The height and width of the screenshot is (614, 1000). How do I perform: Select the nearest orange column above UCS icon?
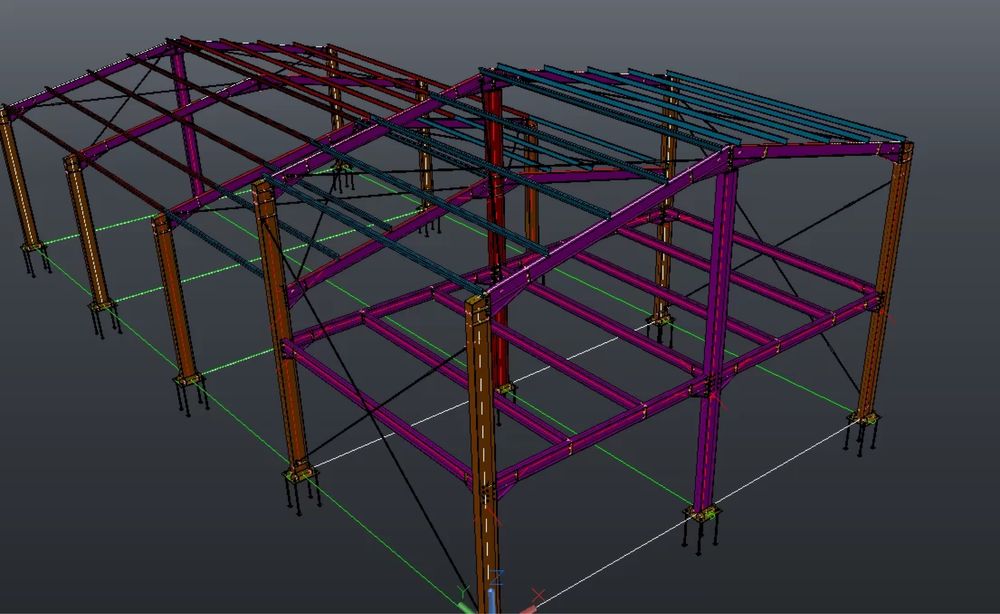click(485, 453)
